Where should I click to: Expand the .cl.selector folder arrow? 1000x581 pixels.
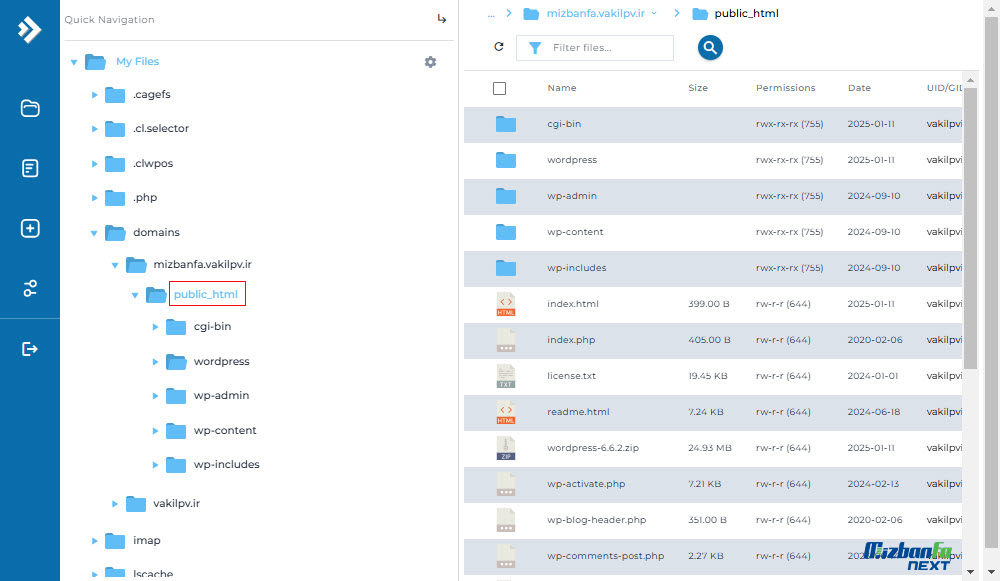pos(94,129)
